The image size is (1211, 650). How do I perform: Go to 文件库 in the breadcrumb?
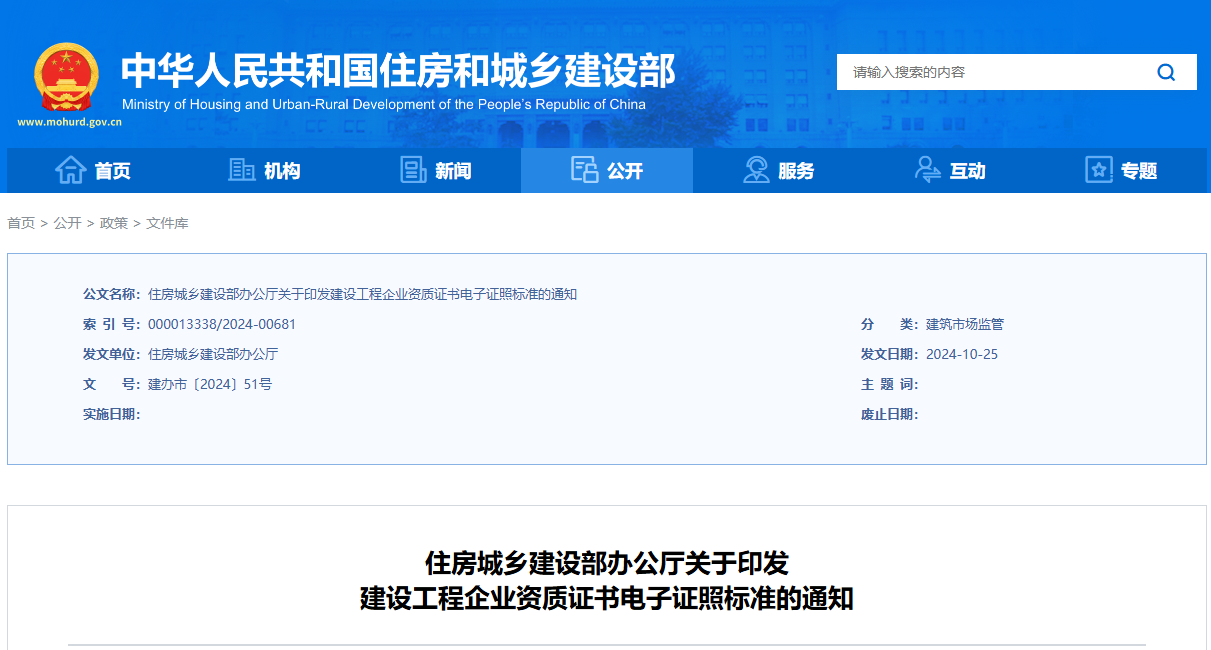[x=167, y=223]
